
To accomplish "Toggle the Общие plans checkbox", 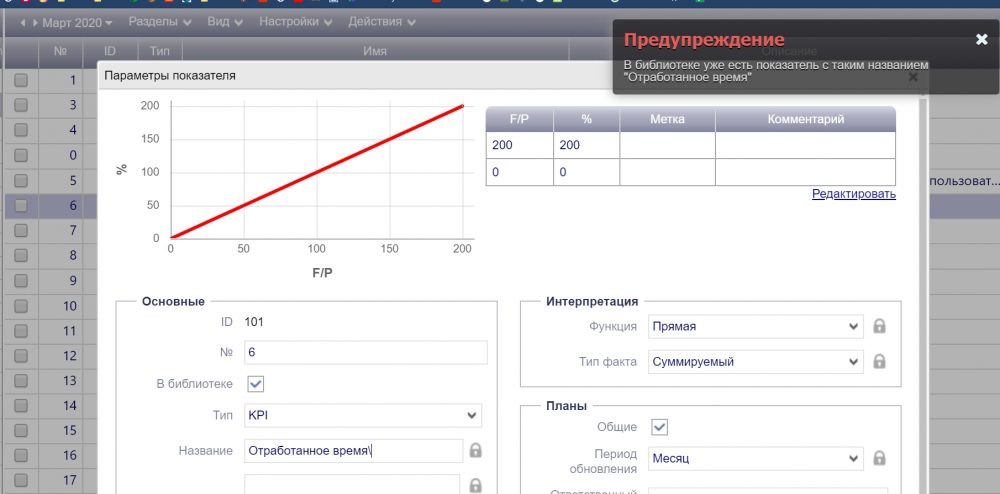I will [x=659, y=427].
